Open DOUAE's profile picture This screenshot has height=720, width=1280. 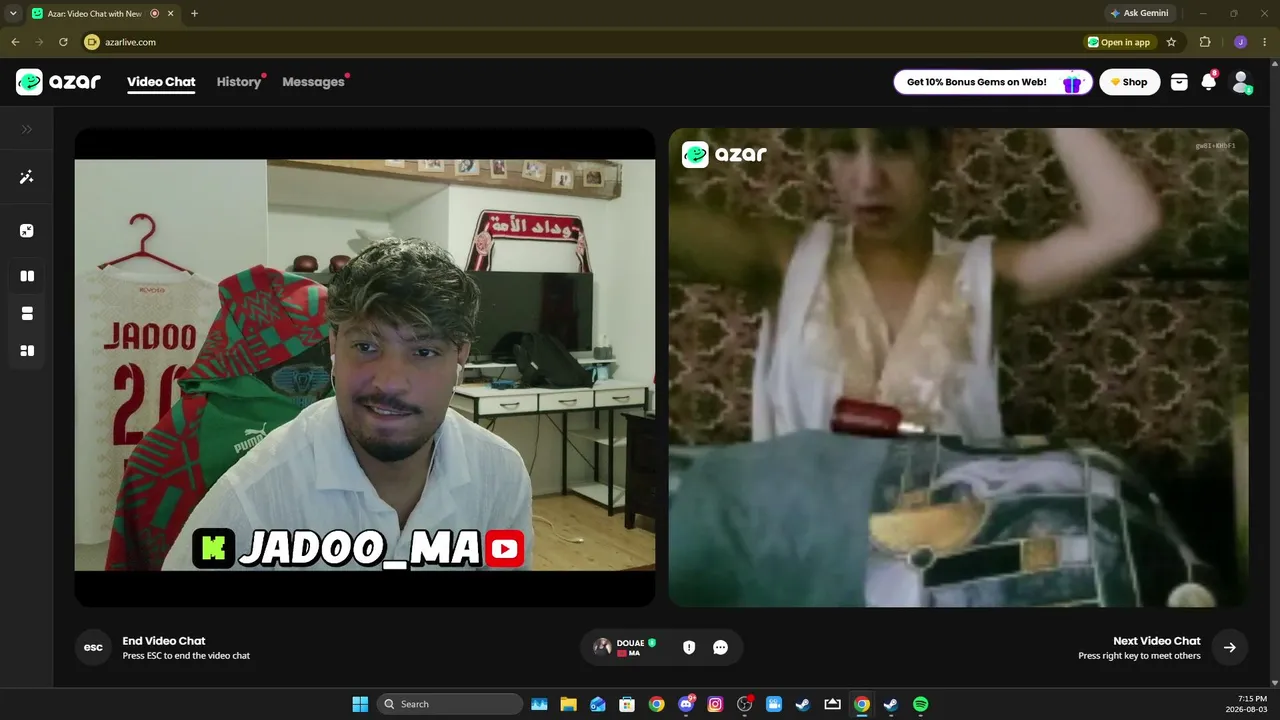602,647
